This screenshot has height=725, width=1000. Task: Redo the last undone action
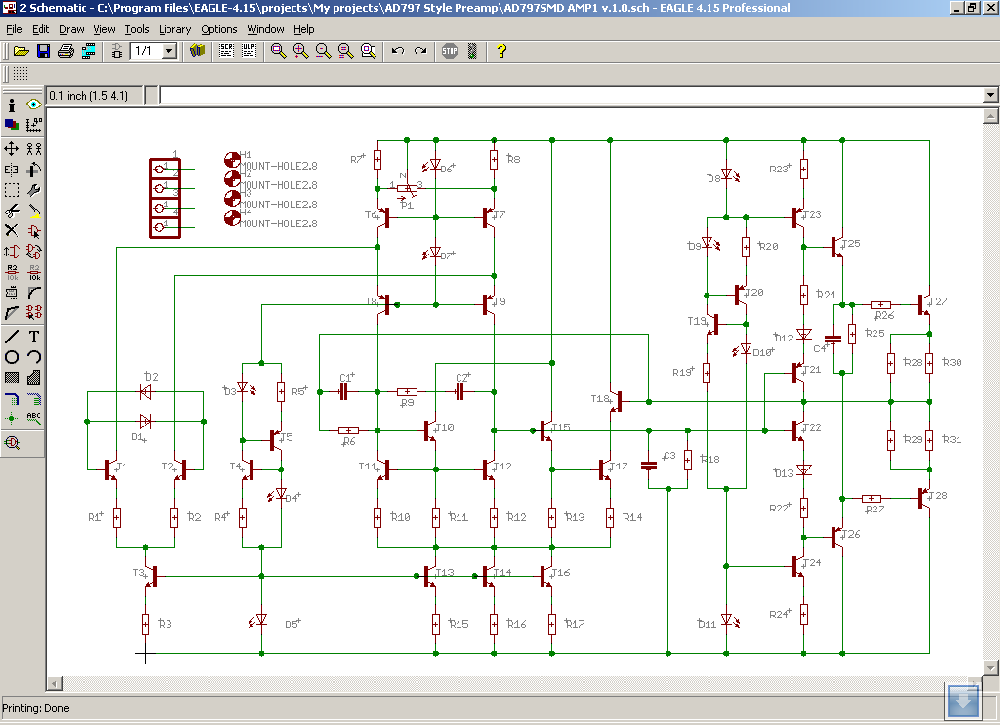coord(420,51)
